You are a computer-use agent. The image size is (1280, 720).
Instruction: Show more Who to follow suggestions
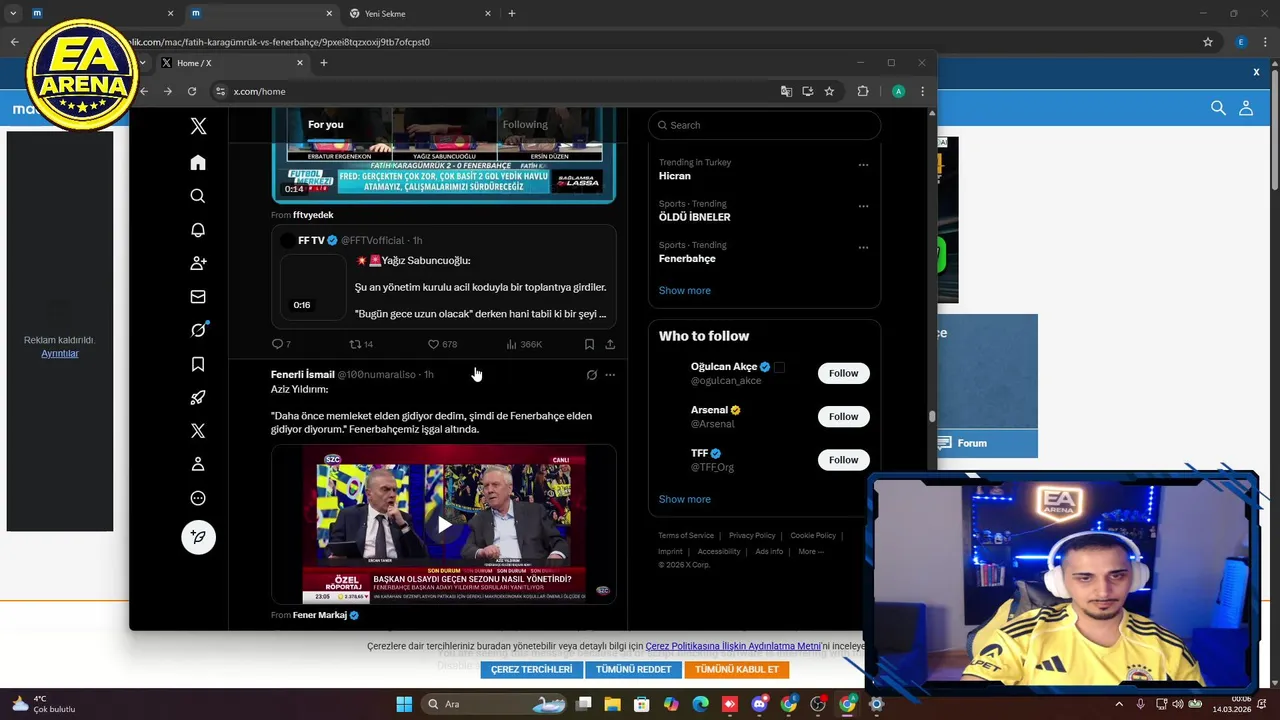click(x=685, y=499)
